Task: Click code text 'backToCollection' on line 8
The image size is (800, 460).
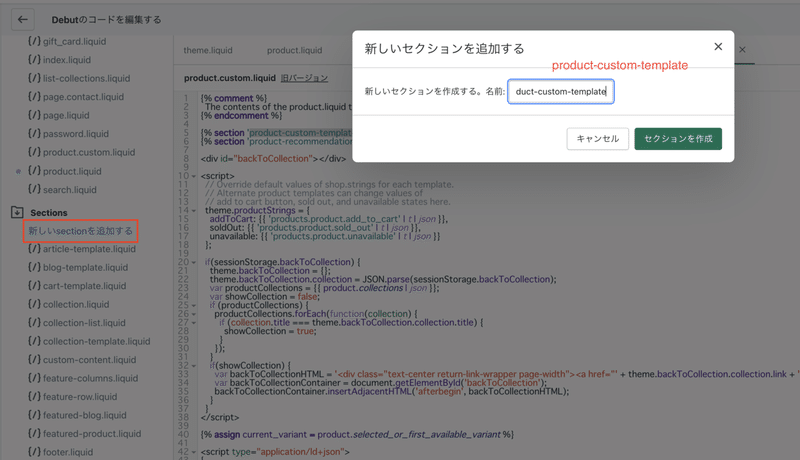Action: coord(273,159)
